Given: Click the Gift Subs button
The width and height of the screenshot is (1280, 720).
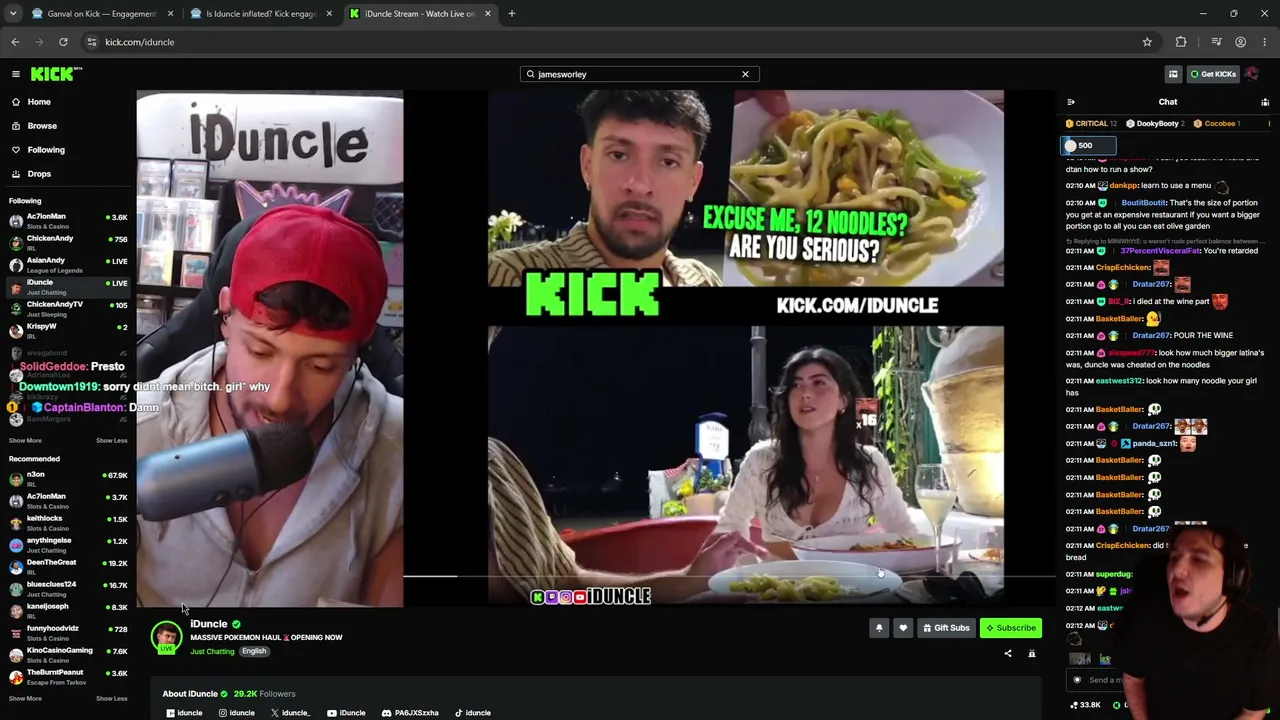Looking at the screenshot, I should [946, 628].
